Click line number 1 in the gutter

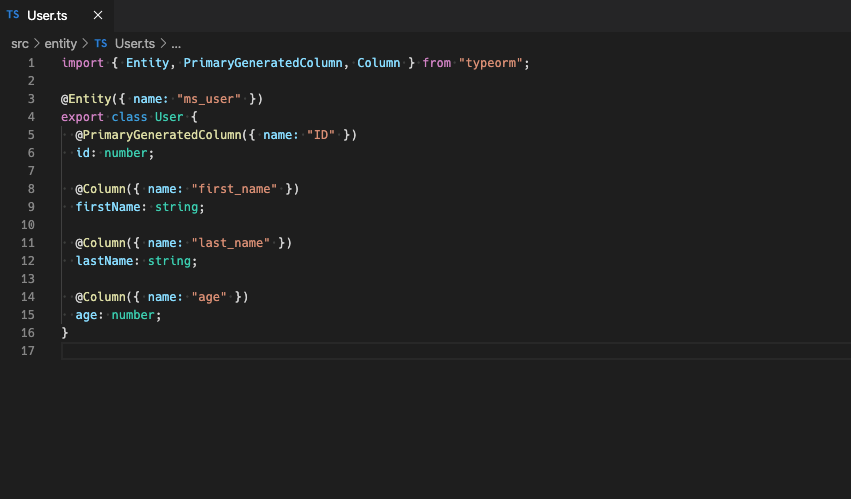click(31, 63)
